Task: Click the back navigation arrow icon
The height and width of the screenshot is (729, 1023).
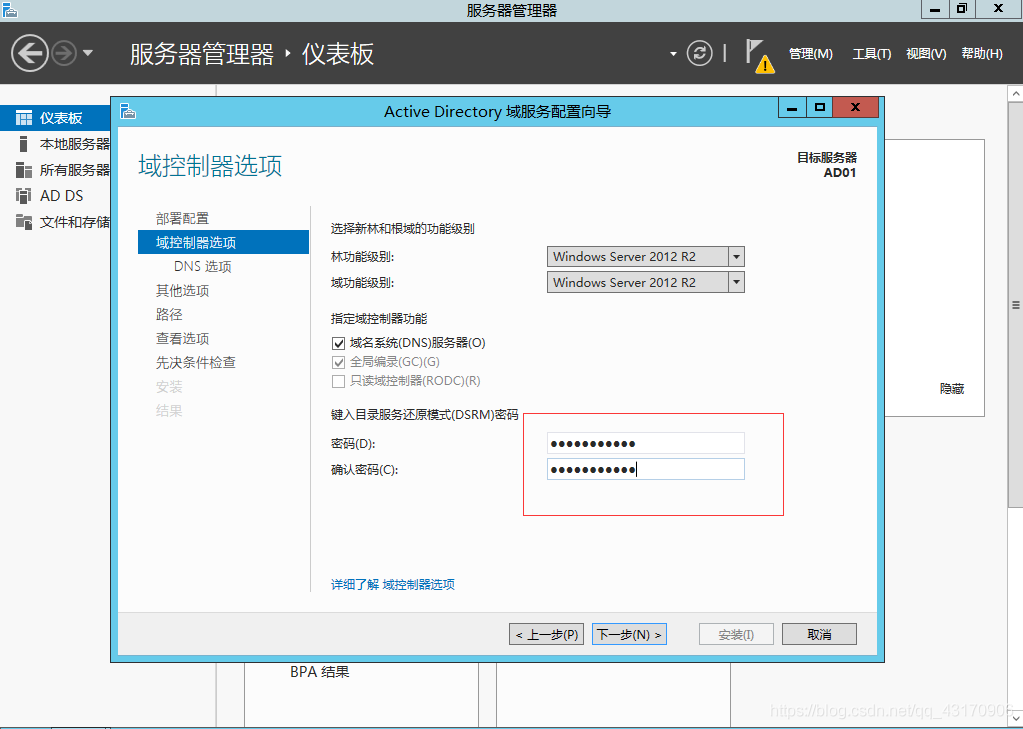Action: (31, 53)
